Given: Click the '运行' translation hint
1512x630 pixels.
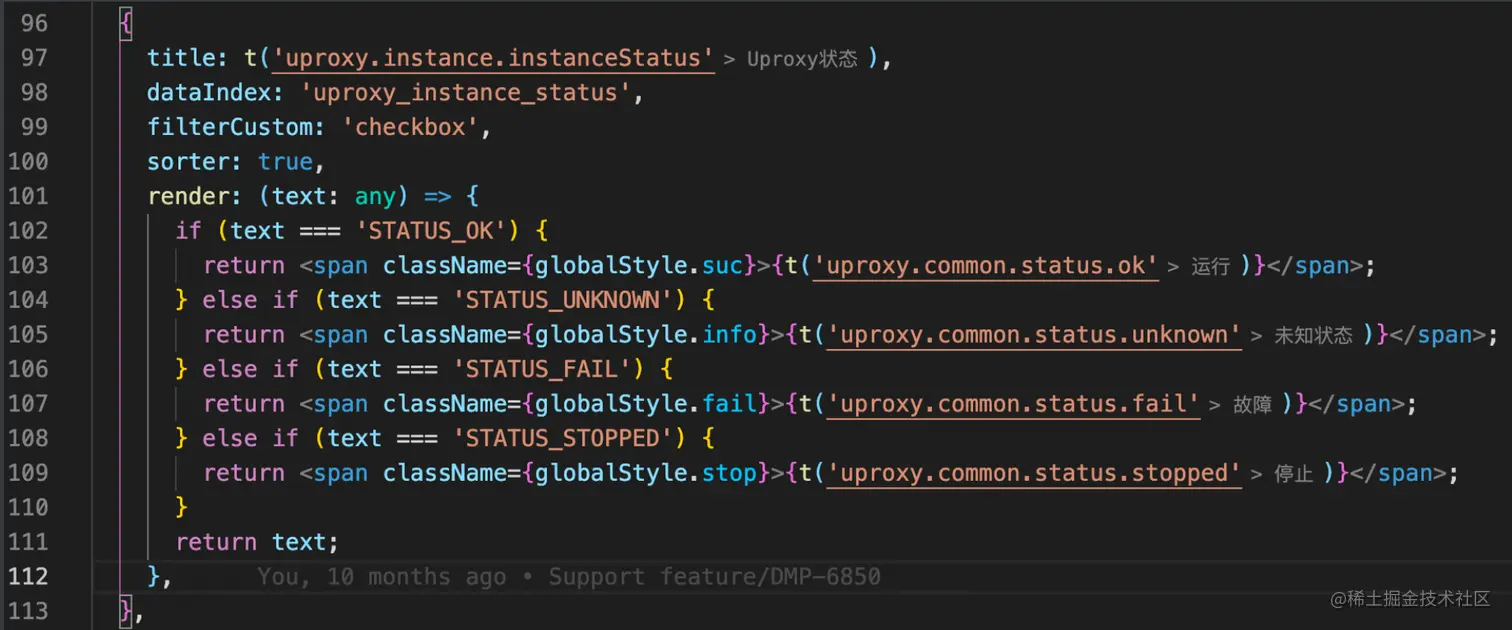Looking at the screenshot, I should [x=1211, y=266].
